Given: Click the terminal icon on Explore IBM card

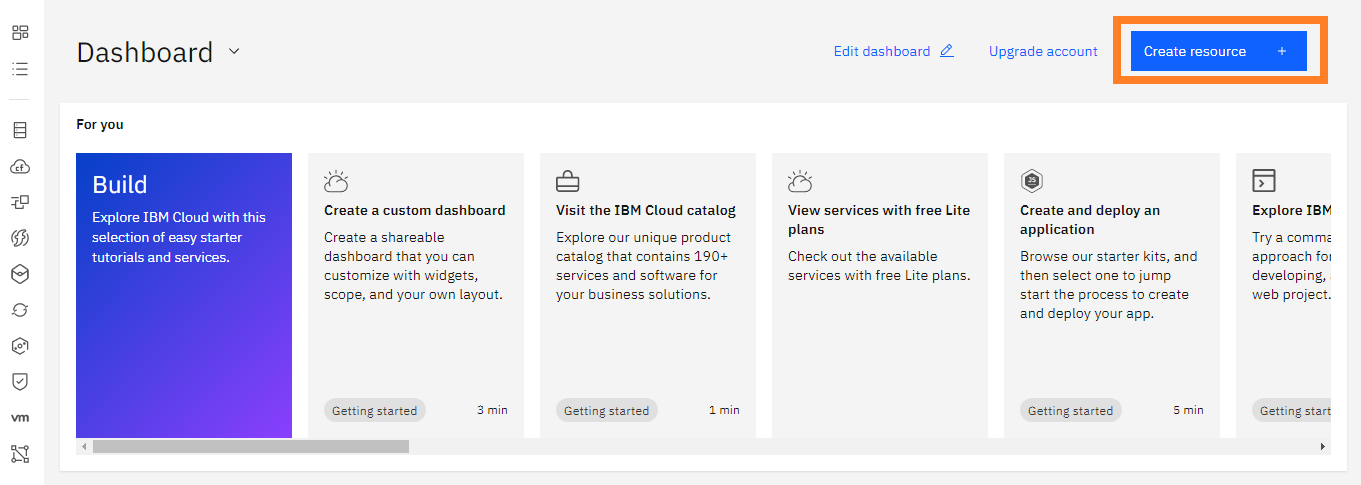Looking at the screenshot, I should [x=1264, y=181].
